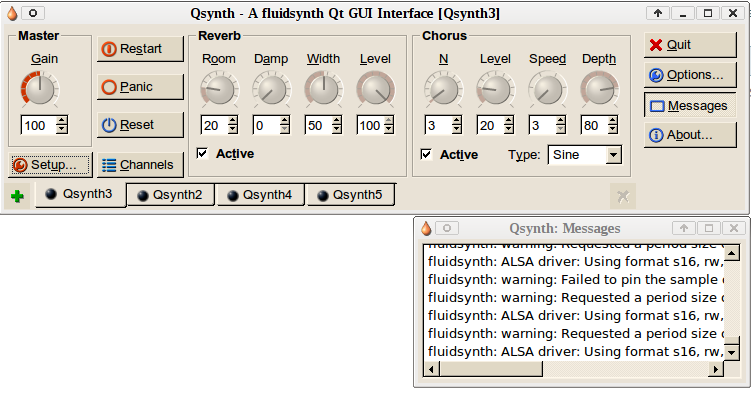This screenshot has width=751, height=393.
Task: Click the Reverb Level dial
Action: [x=376, y=89]
